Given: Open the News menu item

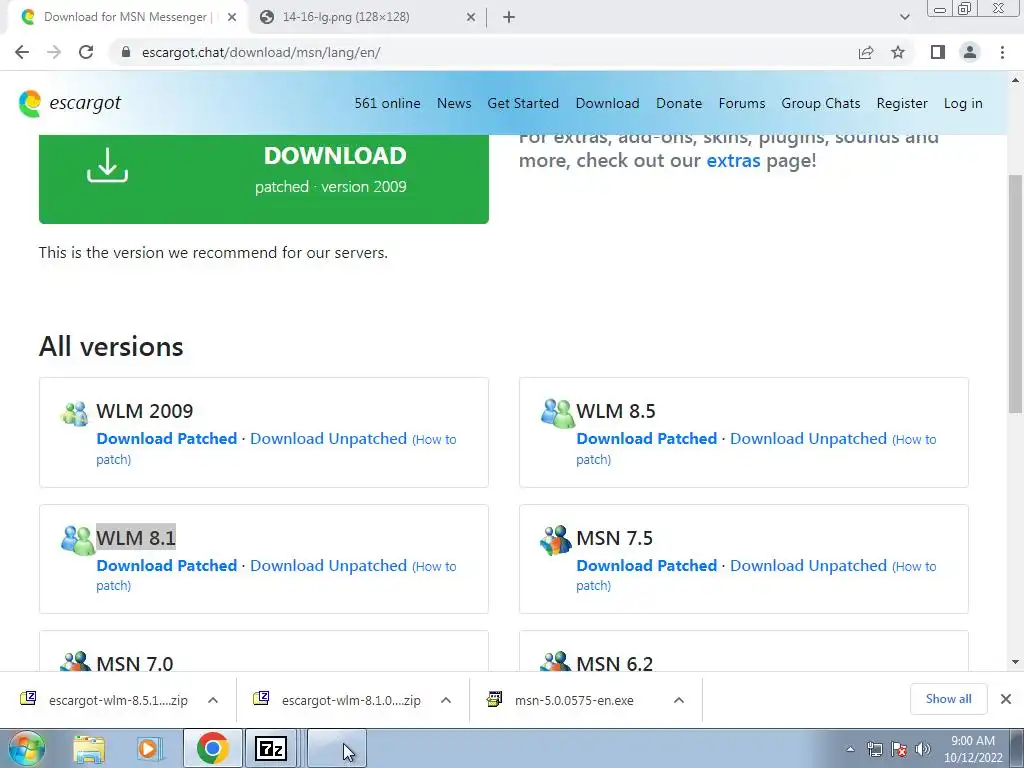Looking at the screenshot, I should (x=454, y=103).
